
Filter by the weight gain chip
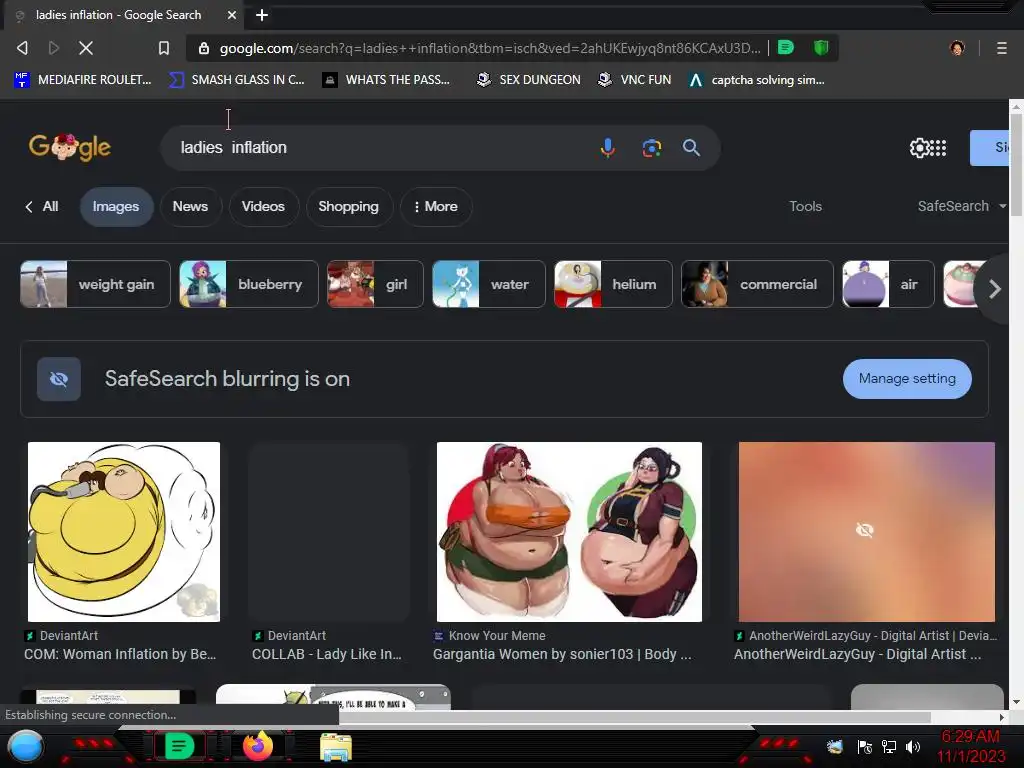tap(95, 284)
